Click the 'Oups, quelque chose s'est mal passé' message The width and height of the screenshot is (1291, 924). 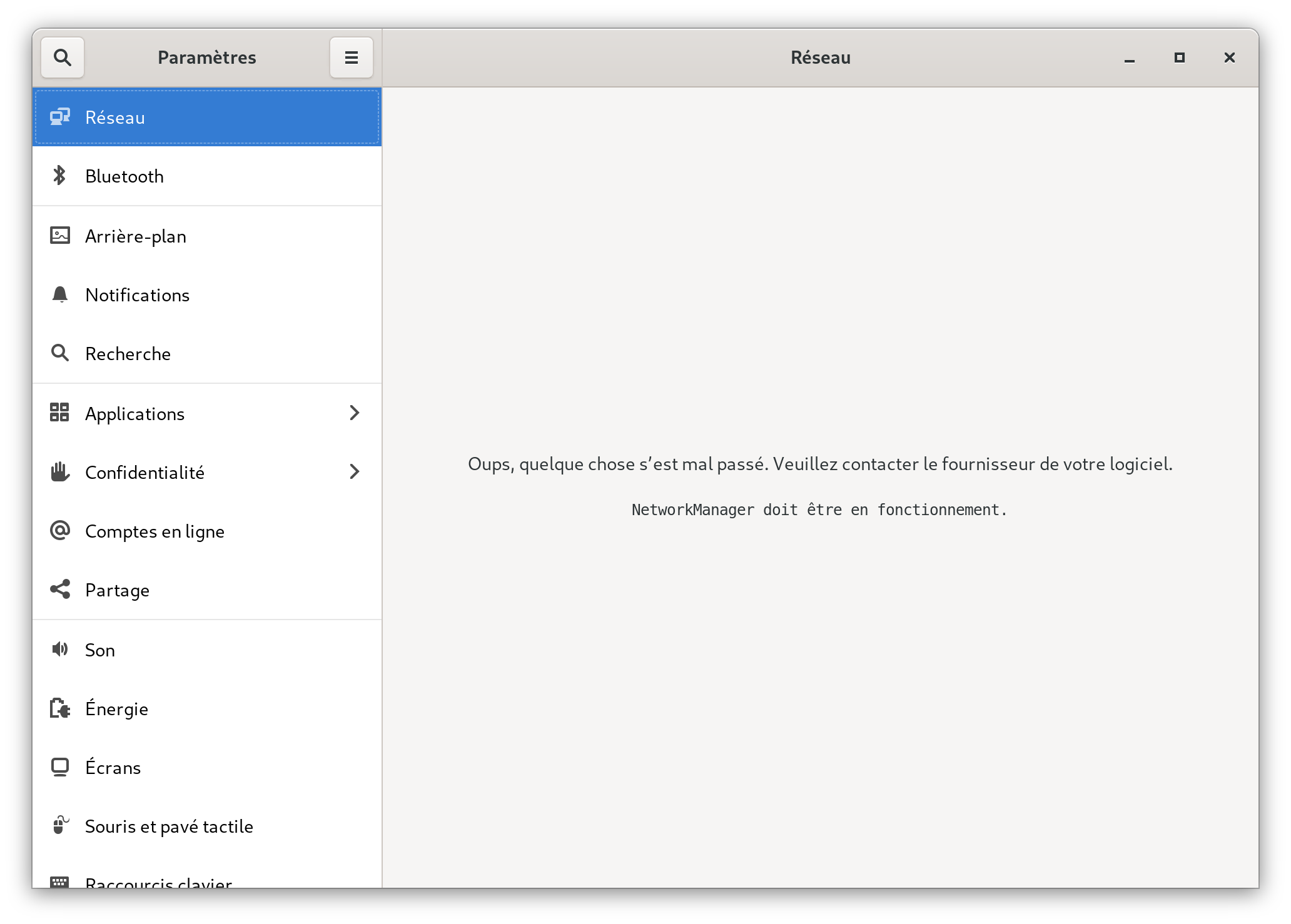click(x=820, y=464)
